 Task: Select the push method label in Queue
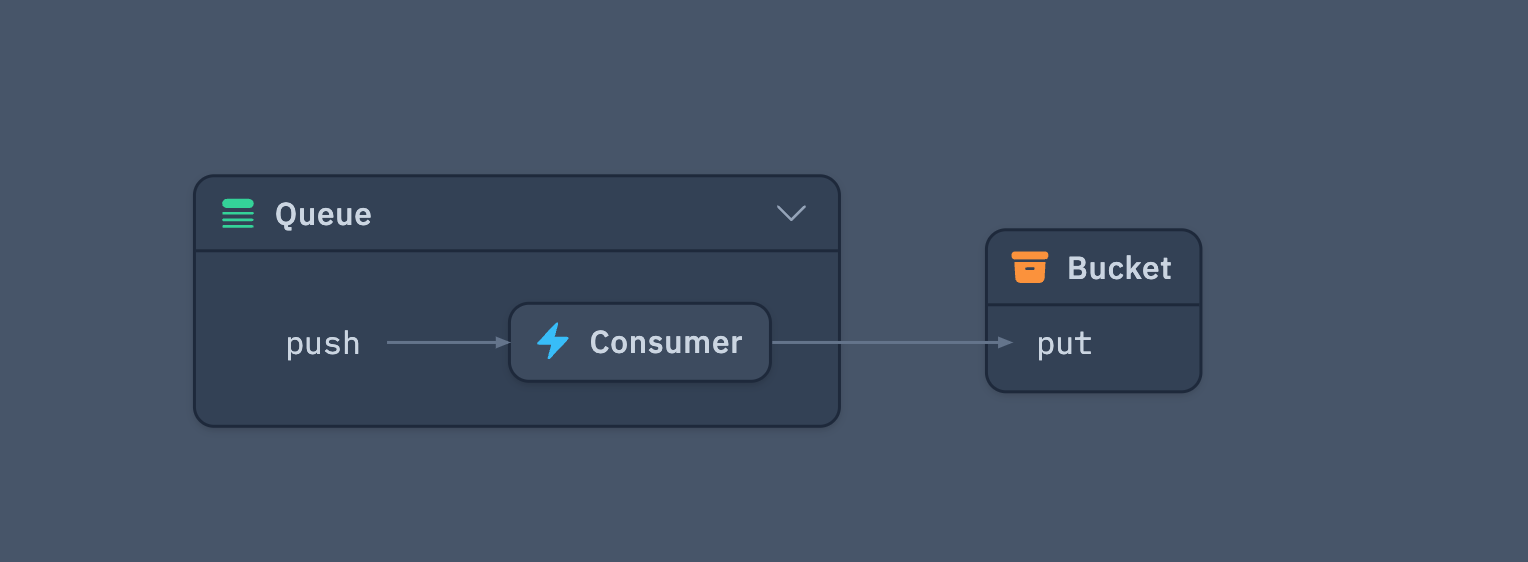(x=323, y=343)
